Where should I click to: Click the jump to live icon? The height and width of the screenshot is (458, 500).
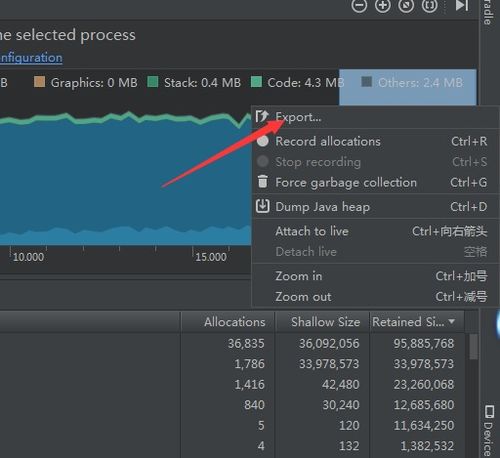(462, 5)
